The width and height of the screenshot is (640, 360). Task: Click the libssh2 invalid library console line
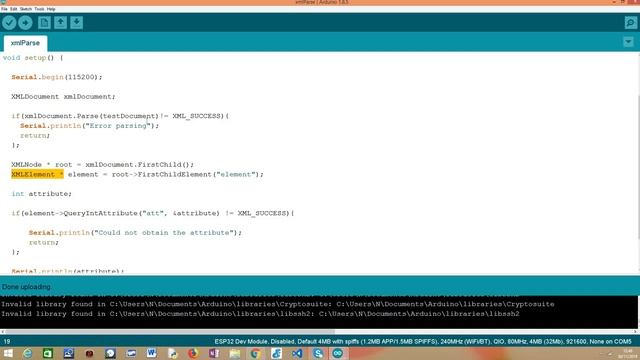(260, 314)
